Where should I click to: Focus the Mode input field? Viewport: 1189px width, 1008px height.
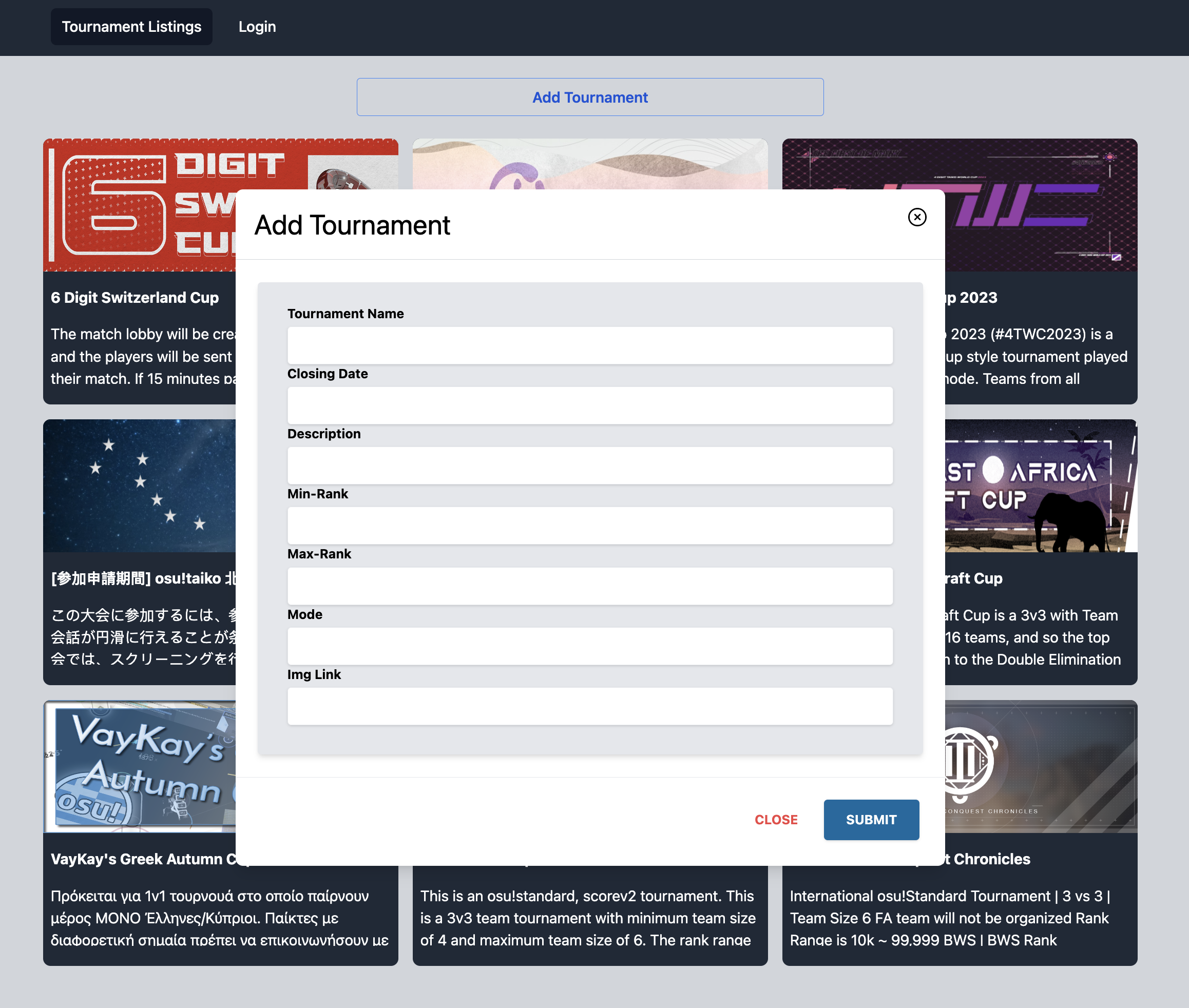pyautogui.click(x=589, y=646)
